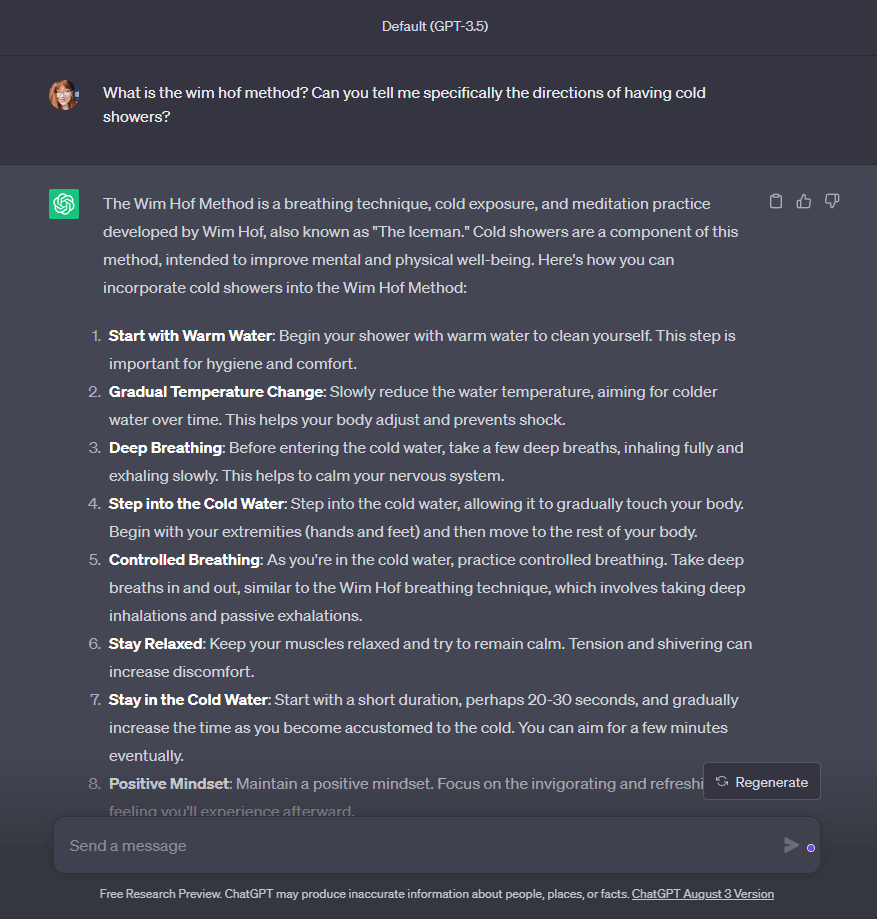Click the Default (GPT-3.5) model header

click(x=435, y=26)
